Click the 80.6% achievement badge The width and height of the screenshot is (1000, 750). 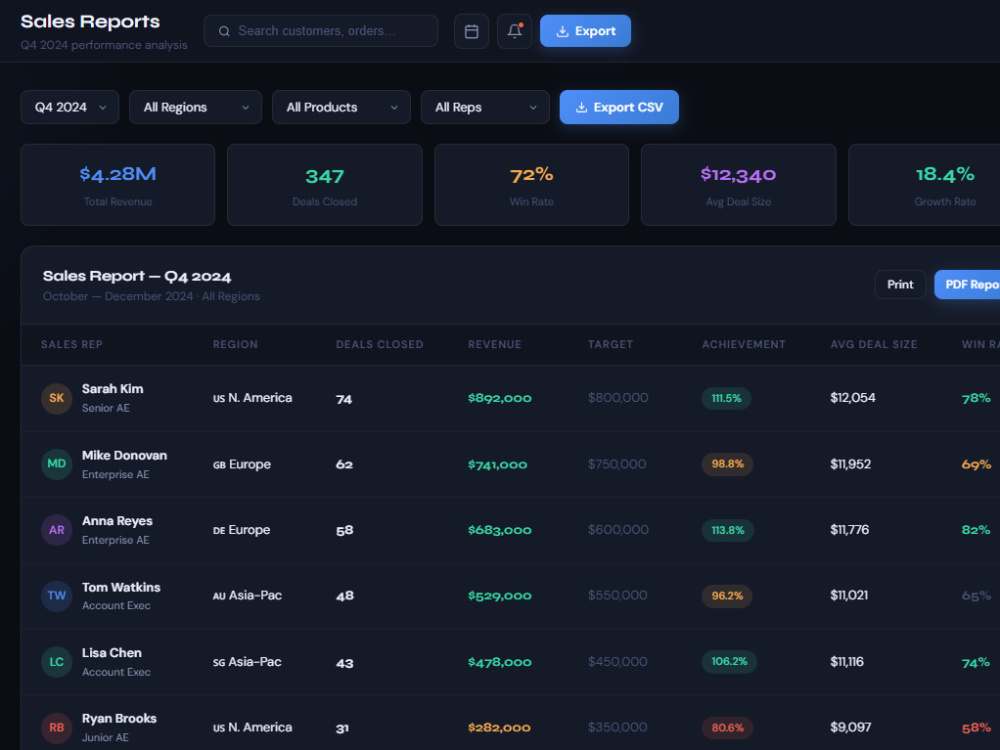click(727, 728)
